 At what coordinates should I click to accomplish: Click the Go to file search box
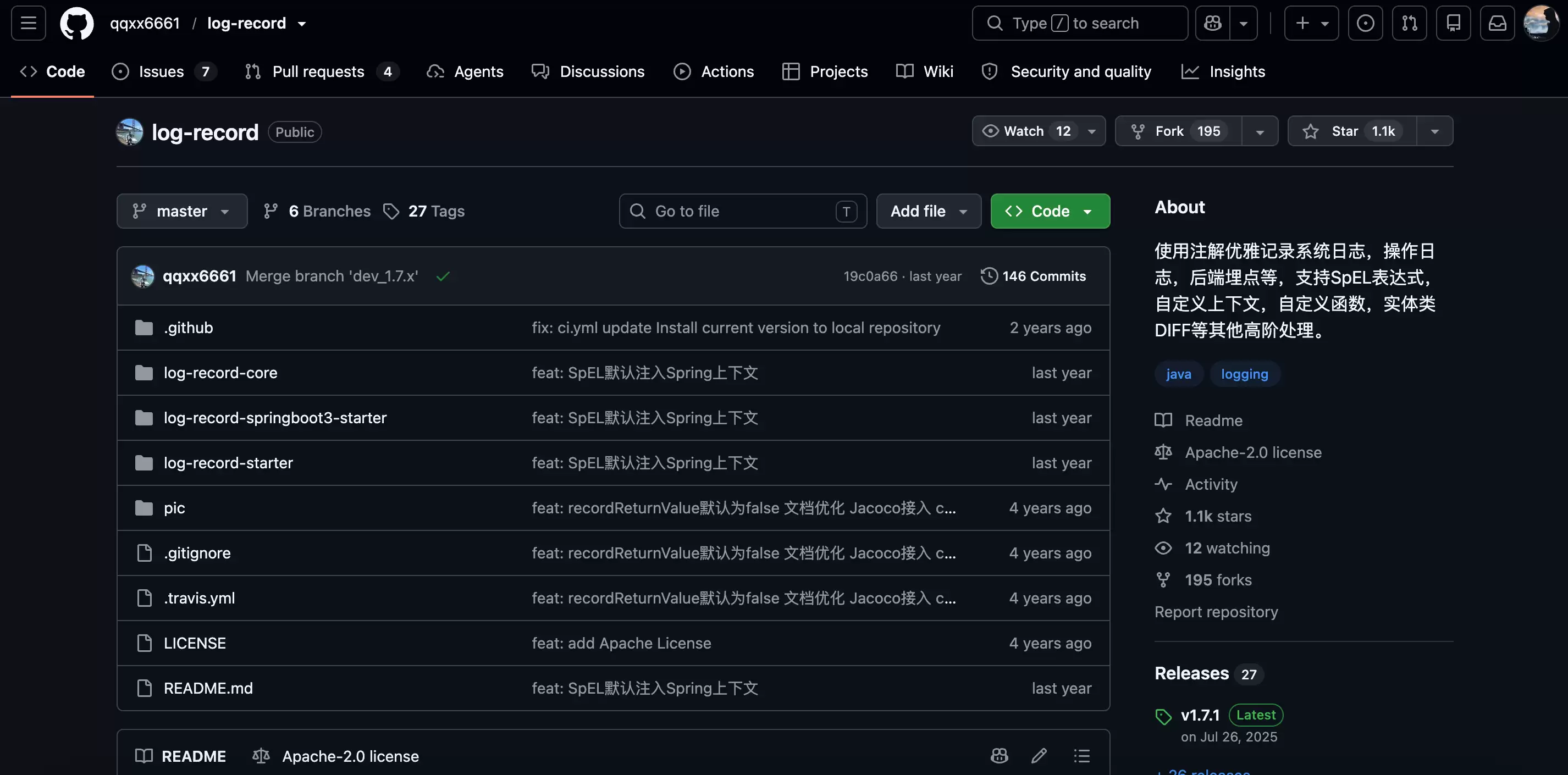pos(743,211)
